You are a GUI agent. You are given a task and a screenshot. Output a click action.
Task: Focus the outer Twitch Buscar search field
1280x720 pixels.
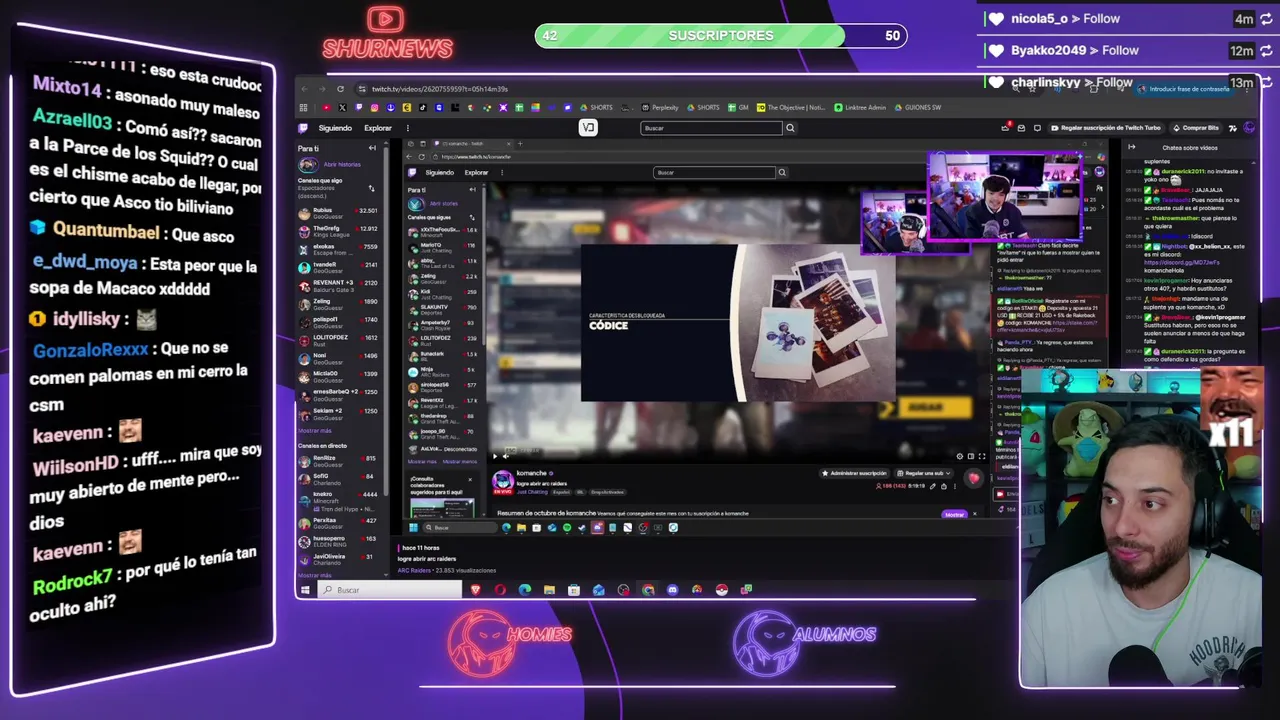(x=711, y=128)
